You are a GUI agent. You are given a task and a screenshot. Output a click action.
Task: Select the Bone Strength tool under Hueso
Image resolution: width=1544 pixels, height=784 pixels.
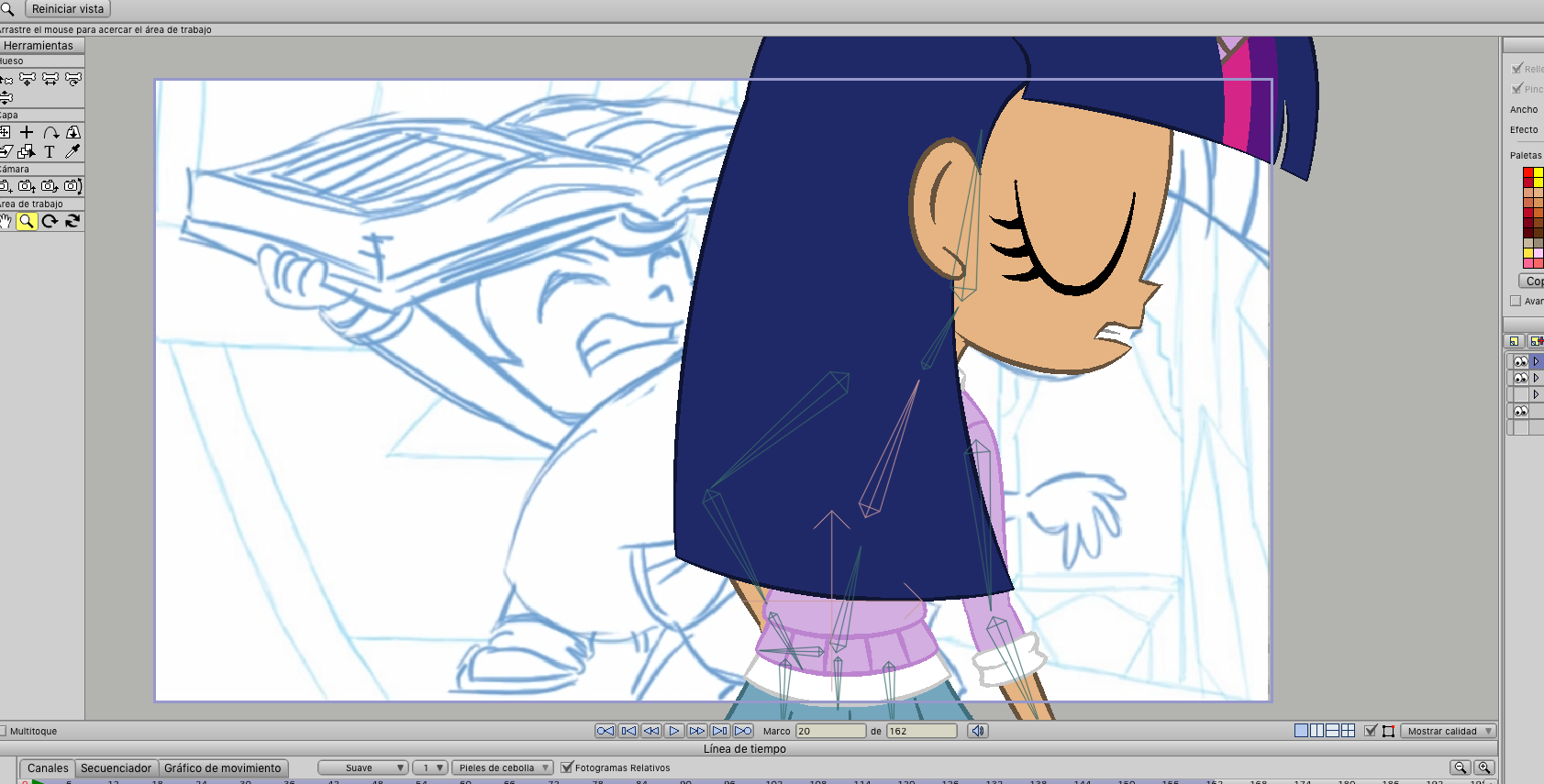click(x=6, y=97)
